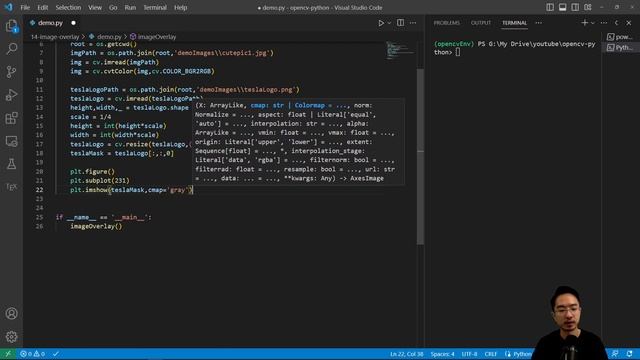This screenshot has height=360, width=640.
Task: Show more panel tabs via the ellipsis
Action: [538, 23]
